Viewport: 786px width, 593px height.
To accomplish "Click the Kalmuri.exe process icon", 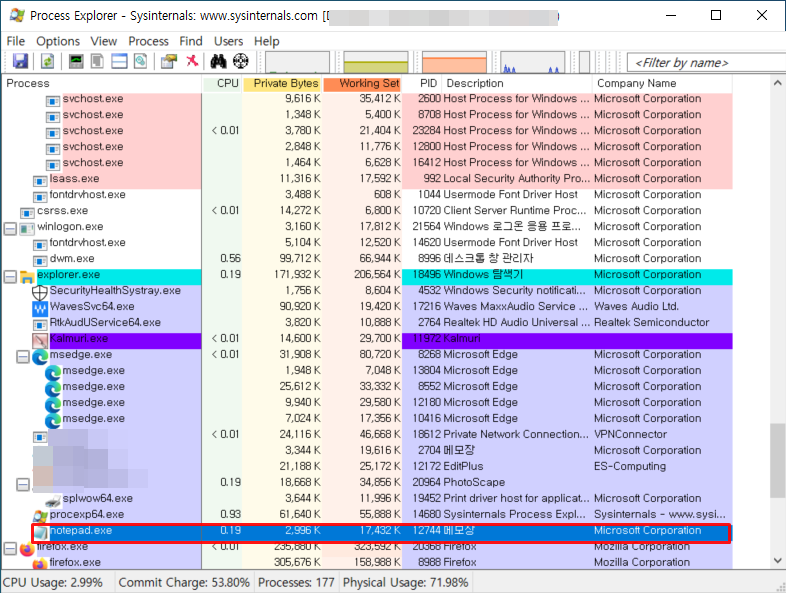I will (x=40, y=340).
